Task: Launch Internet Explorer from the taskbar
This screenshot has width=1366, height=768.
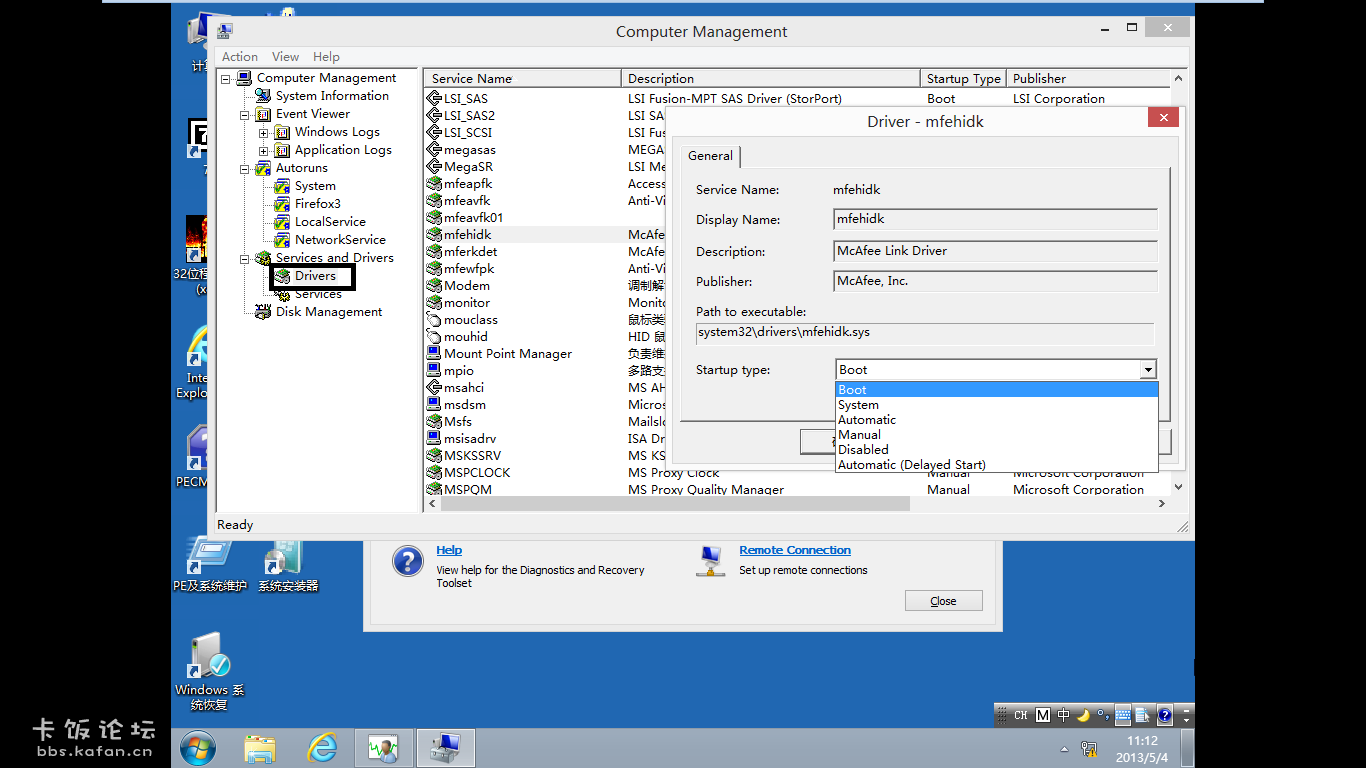Action: (x=322, y=747)
